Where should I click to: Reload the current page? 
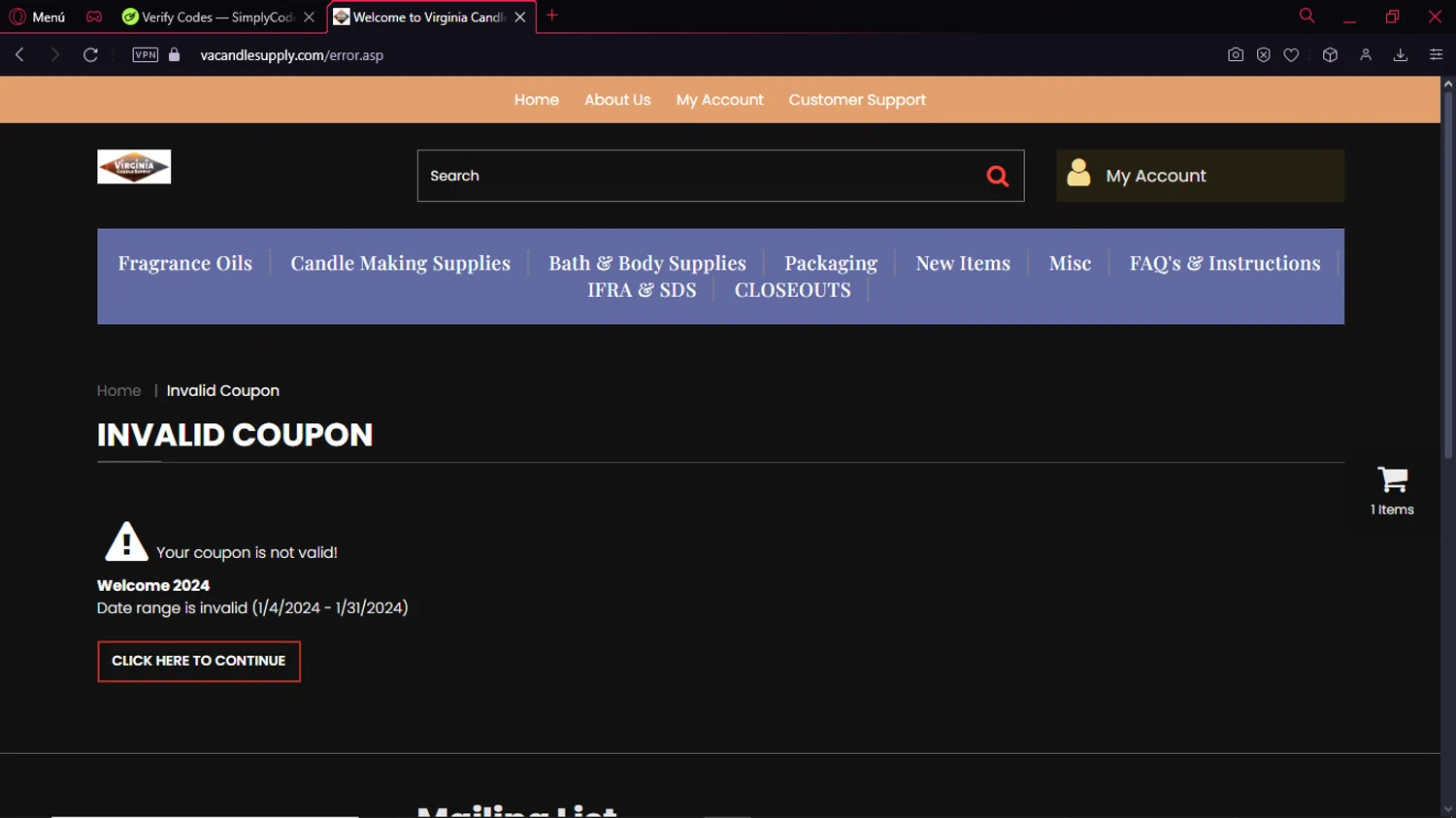tap(90, 55)
